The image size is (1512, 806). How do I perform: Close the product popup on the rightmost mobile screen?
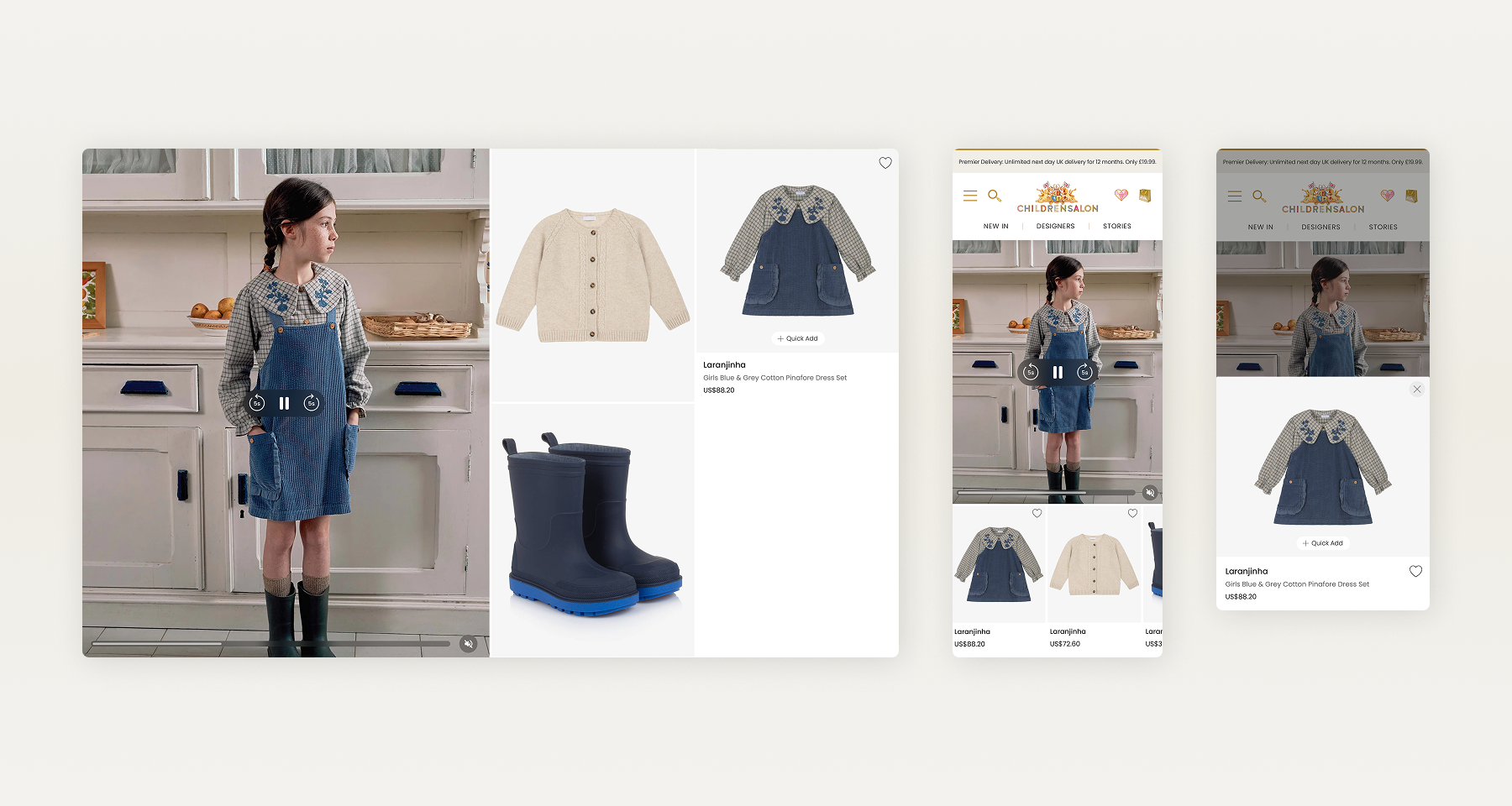tap(1417, 390)
